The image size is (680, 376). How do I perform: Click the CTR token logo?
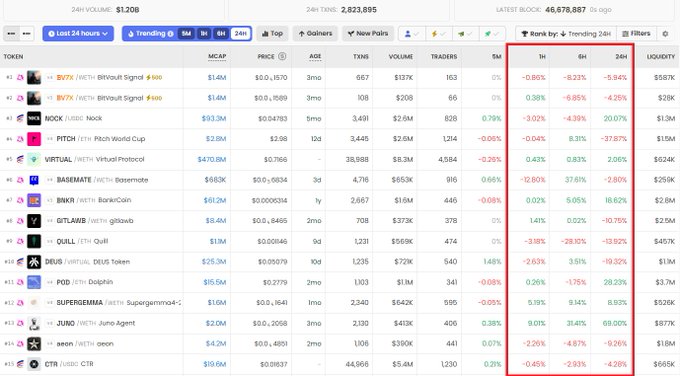pos(34,364)
